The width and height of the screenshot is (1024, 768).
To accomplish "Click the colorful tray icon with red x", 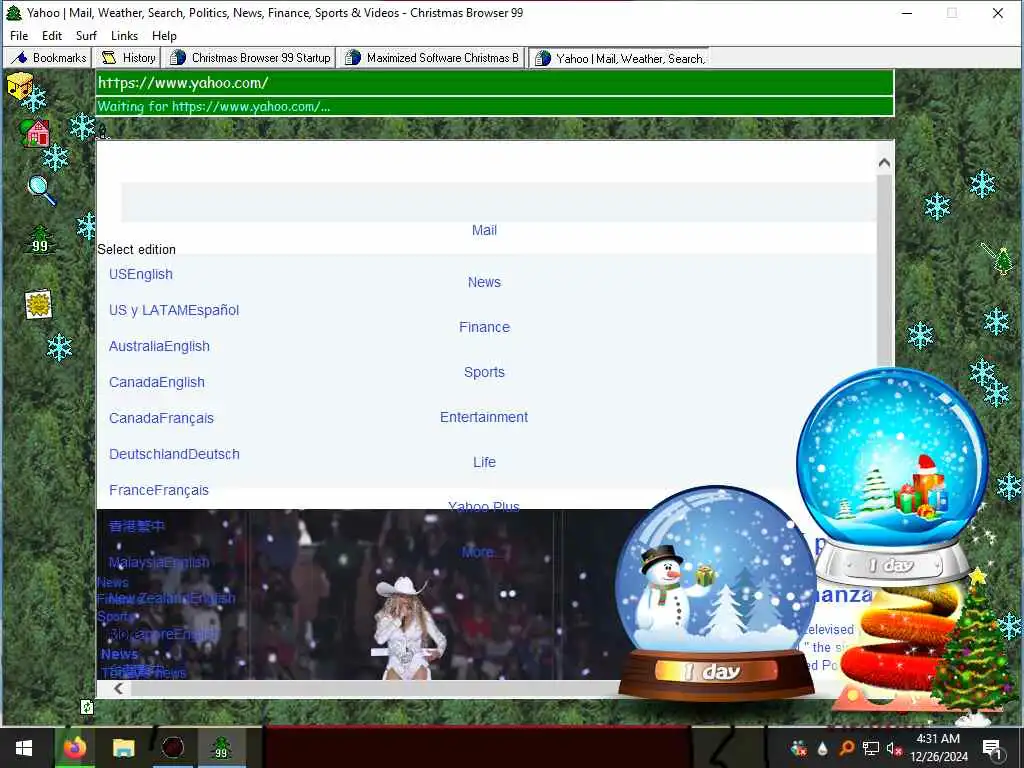I will pos(798,748).
